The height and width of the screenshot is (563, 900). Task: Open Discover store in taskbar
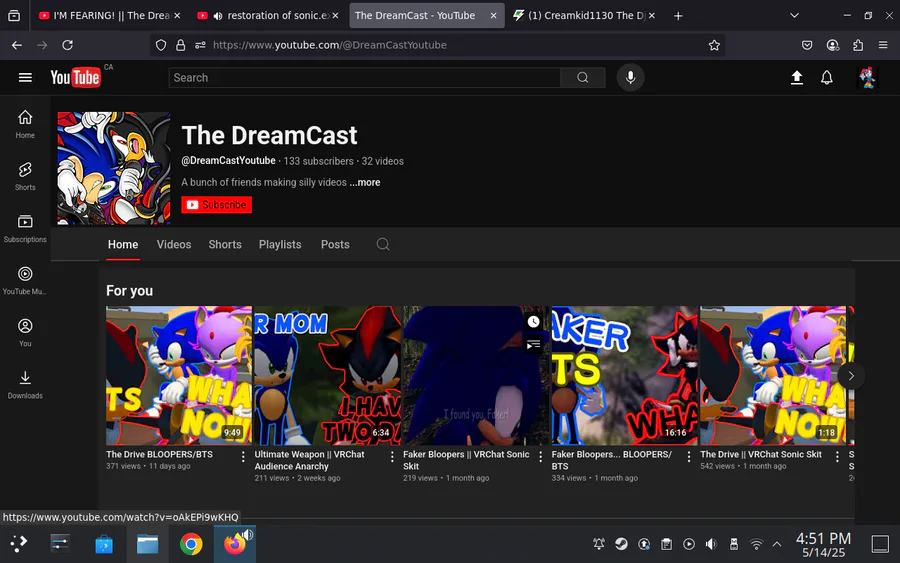point(104,543)
